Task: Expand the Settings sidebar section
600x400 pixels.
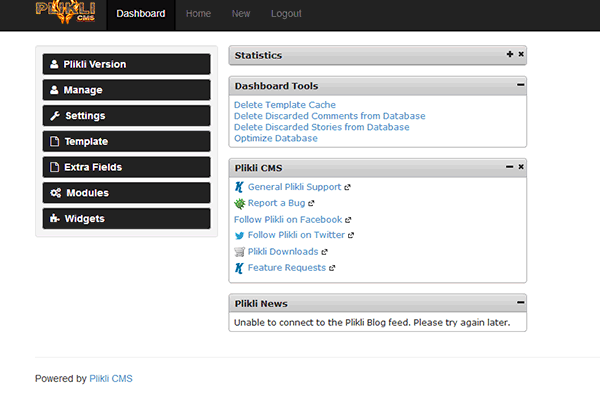Action: coord(126,115)
